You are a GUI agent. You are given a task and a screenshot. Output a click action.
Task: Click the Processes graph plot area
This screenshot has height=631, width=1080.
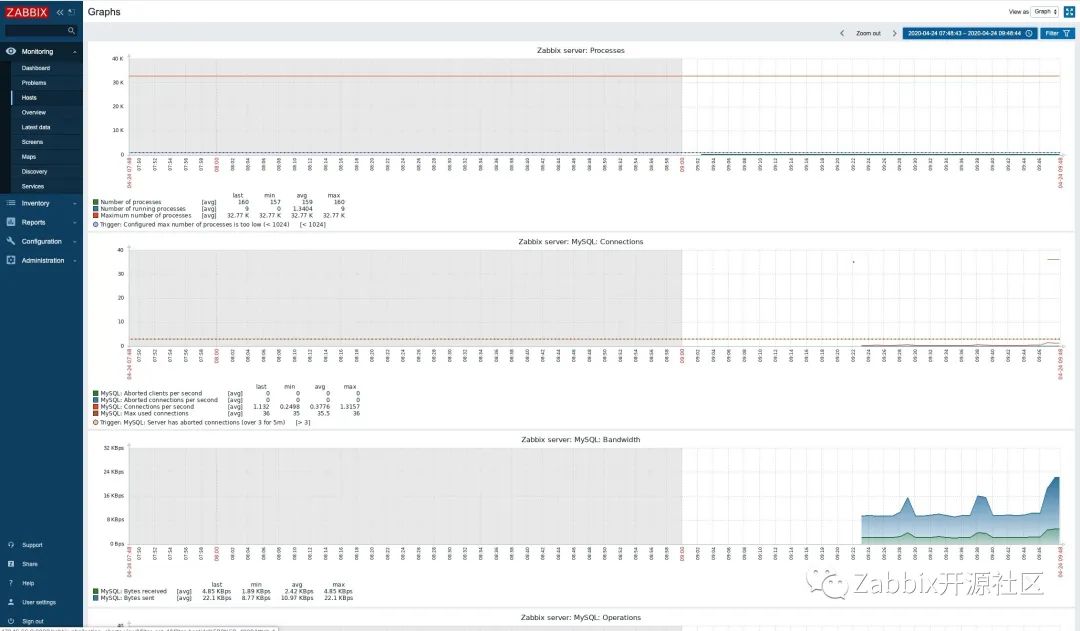point(594,106)
